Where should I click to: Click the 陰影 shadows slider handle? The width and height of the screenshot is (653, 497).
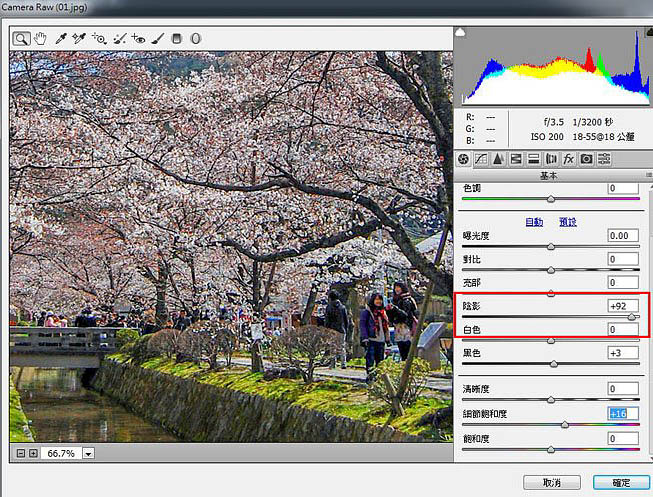tap(632, 317)
